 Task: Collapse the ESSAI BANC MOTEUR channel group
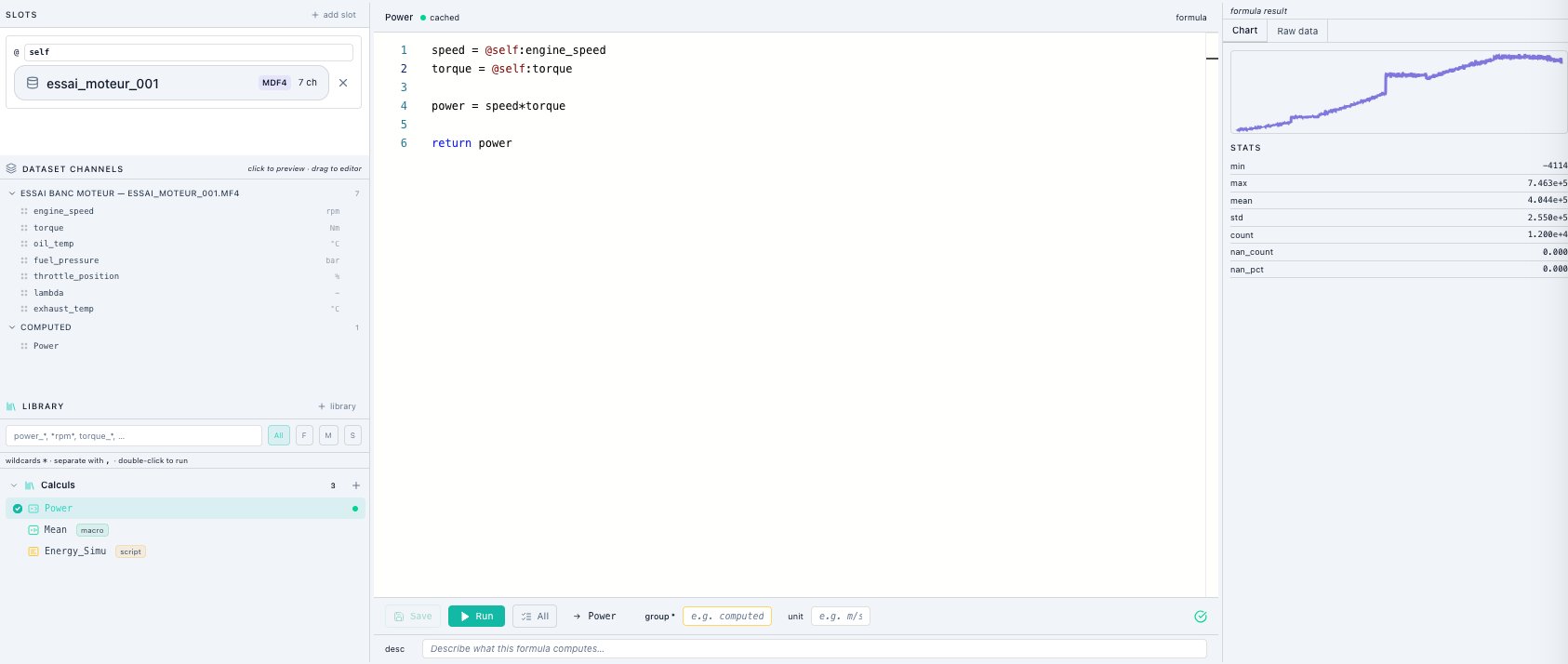12,193
